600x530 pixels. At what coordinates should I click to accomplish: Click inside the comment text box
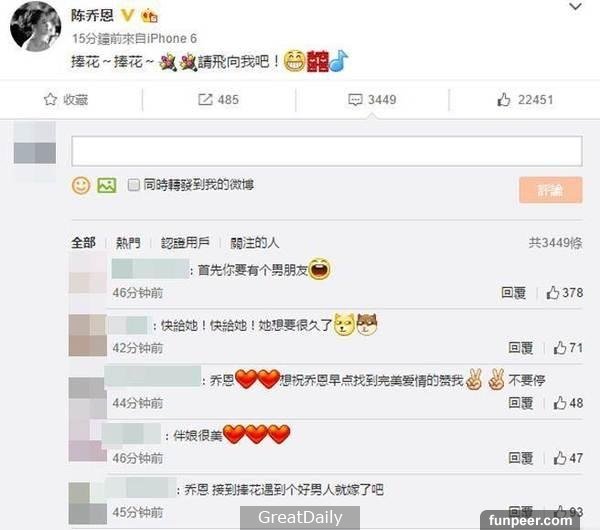point(327,151)
